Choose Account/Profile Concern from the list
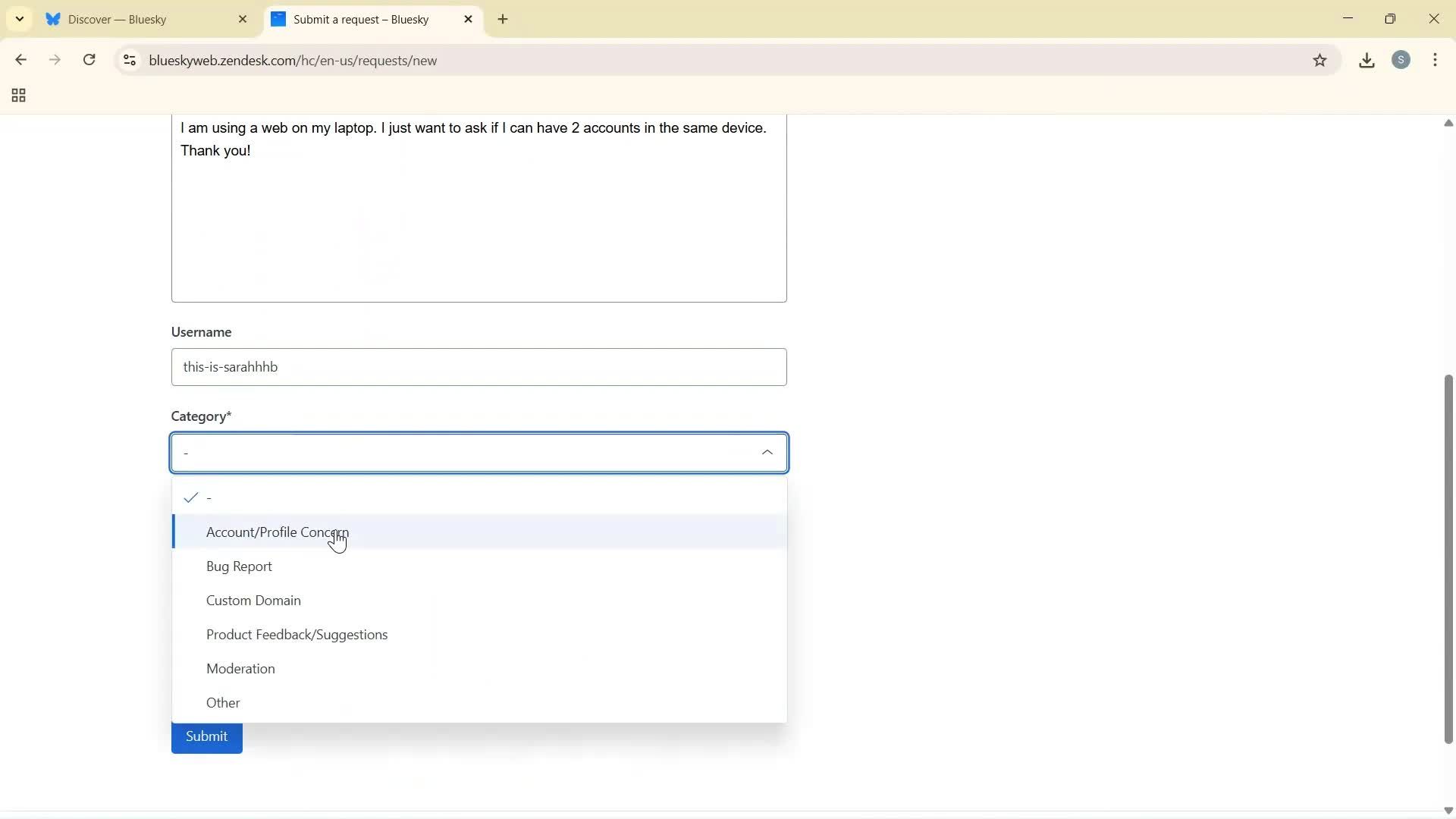The width and height of the screenshot is (1456, 819). coord(277,532)
